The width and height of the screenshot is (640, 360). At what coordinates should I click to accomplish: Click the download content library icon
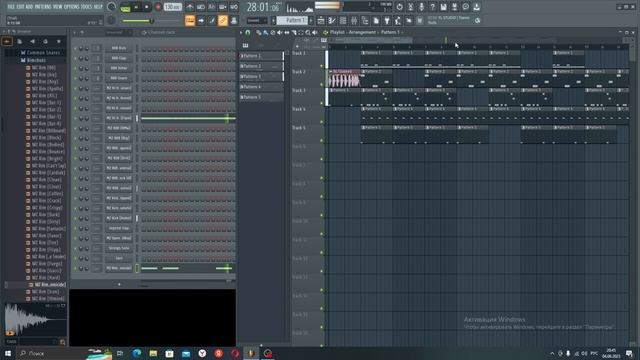[x=476, y=7]
